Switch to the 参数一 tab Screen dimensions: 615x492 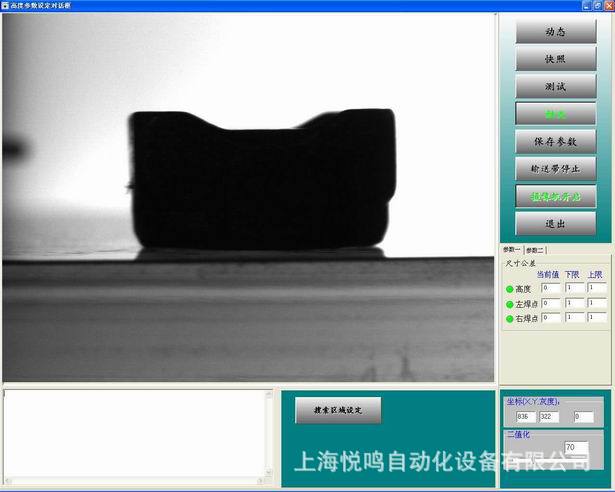(x=511, y=249)
